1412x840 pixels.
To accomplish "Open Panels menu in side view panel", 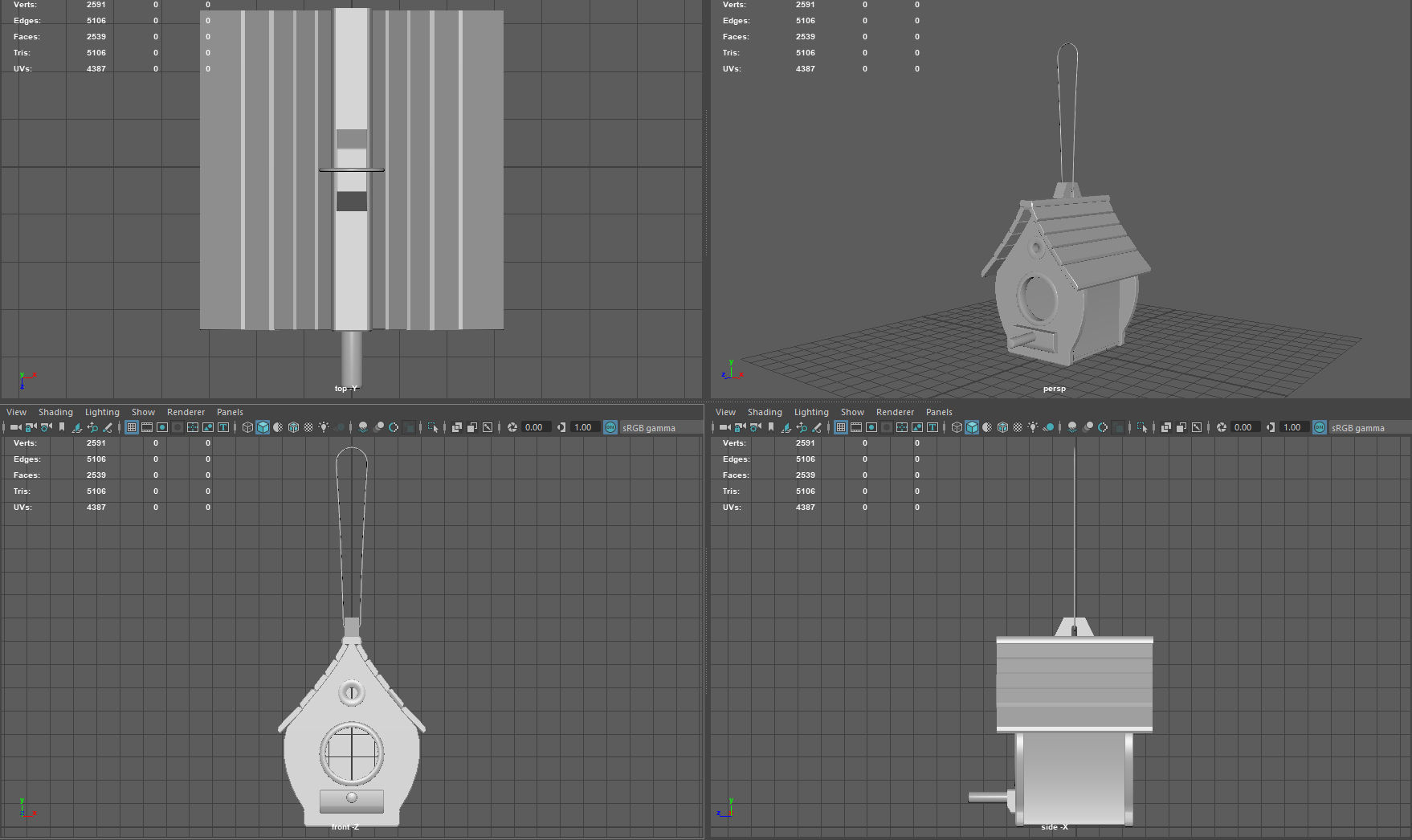I will click(x=939, y=412).
